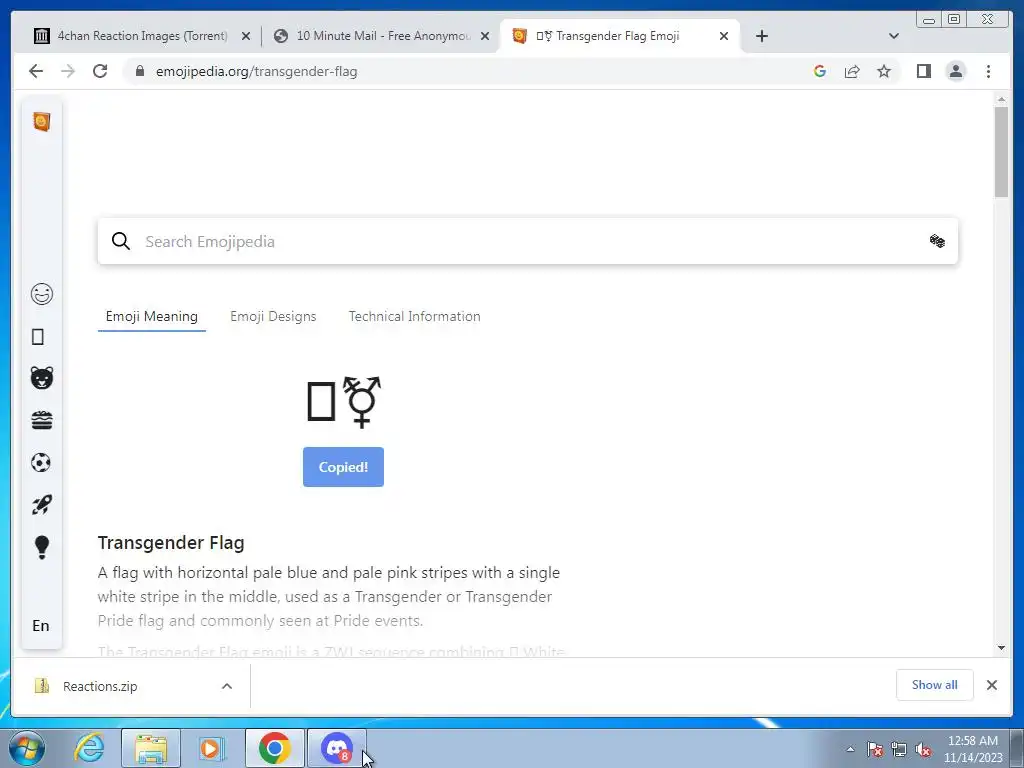
Task: Open Discord from taskbar
Action: [337, 748]
